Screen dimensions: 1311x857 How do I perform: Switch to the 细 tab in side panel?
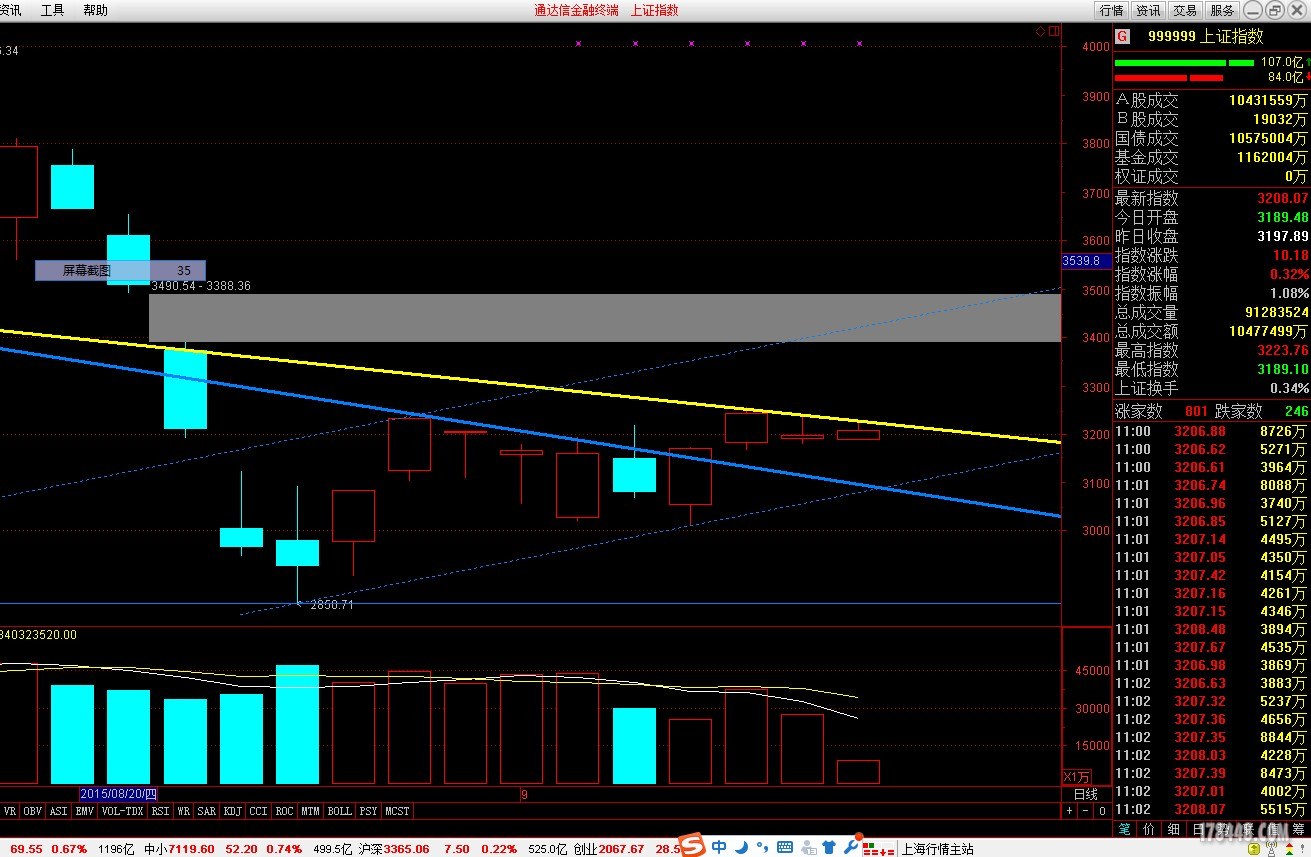pos(1174,829)
